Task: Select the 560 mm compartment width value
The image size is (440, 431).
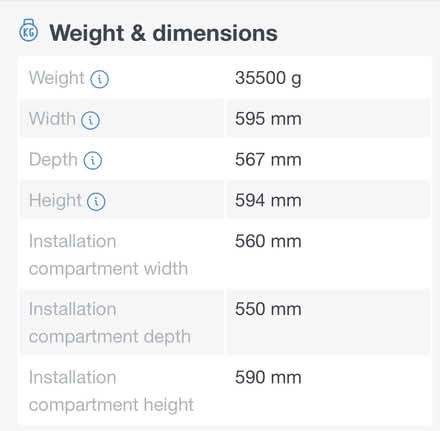Action: tap(268, 241)
